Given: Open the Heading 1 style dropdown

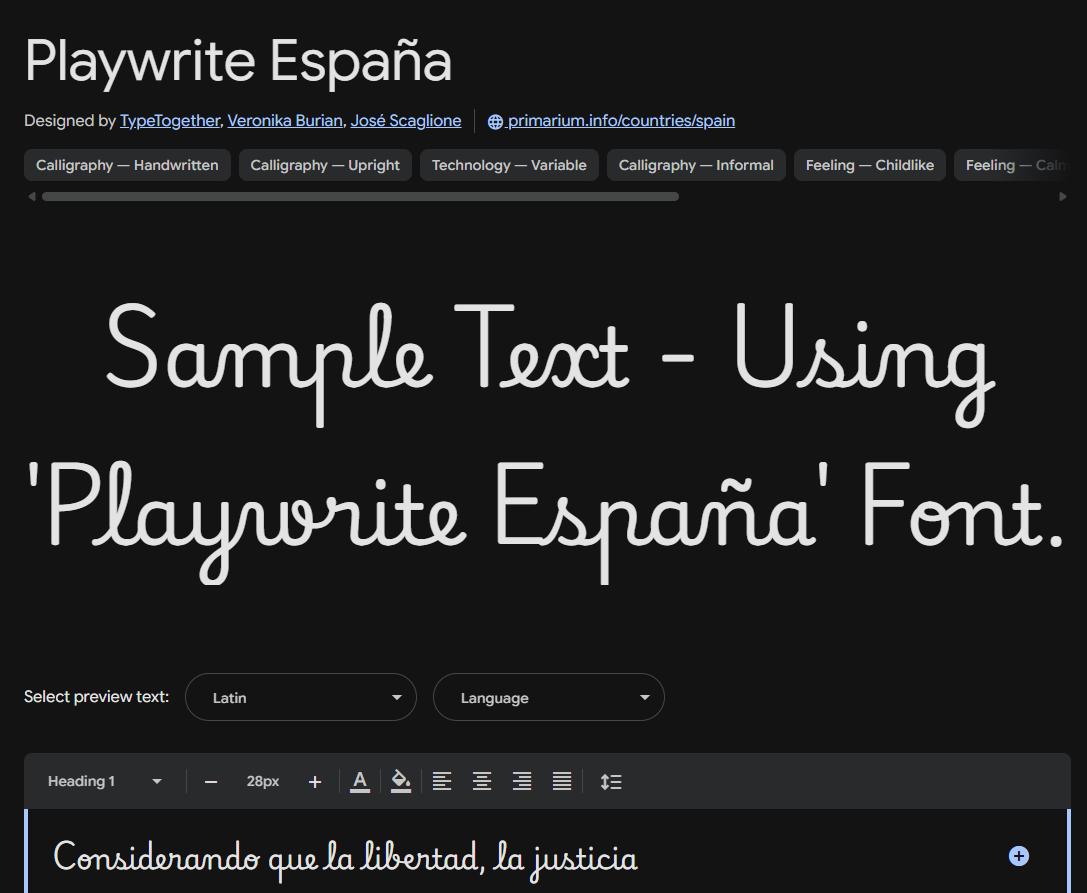Looking at the screenshot, I should (x=105, y=781).
